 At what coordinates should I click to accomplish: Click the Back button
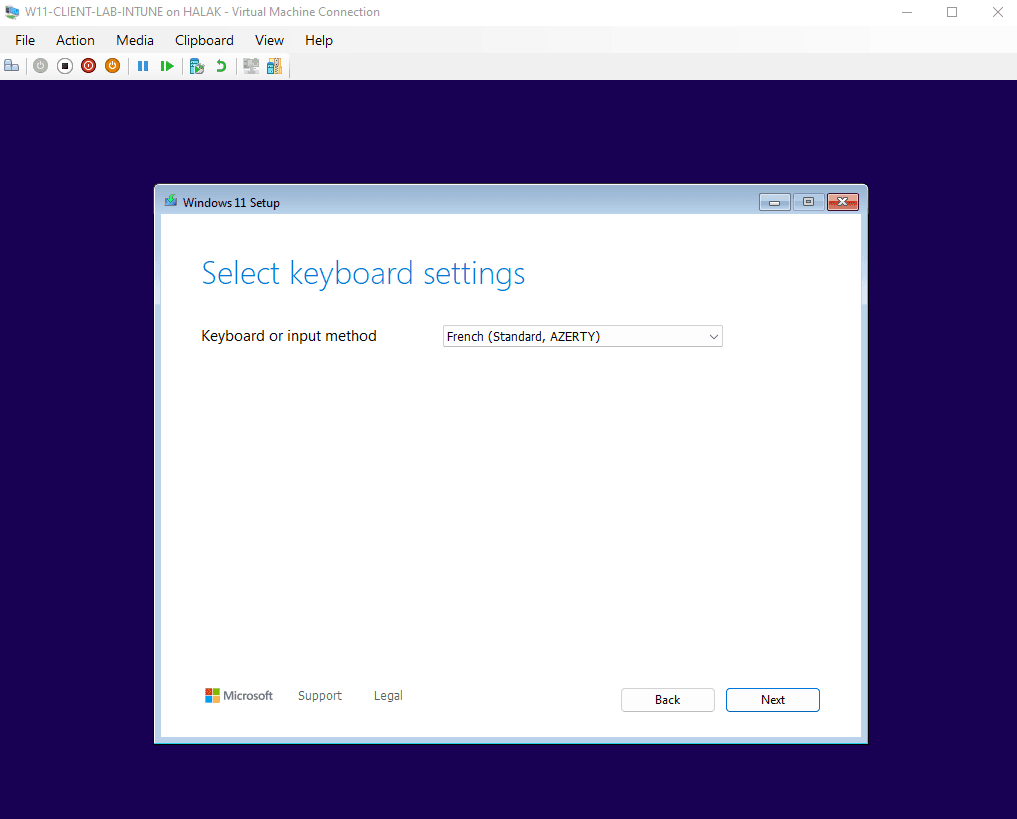coord(667,699)
